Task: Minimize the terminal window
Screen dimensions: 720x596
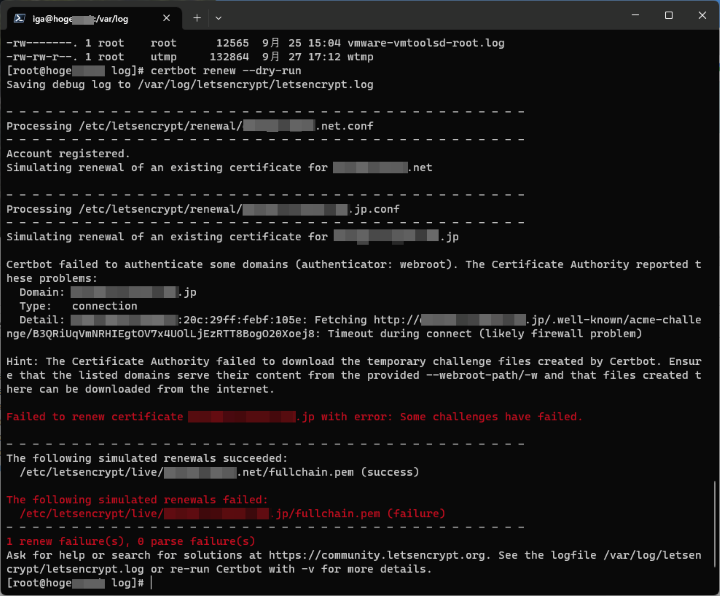Action: pos(626,15)
